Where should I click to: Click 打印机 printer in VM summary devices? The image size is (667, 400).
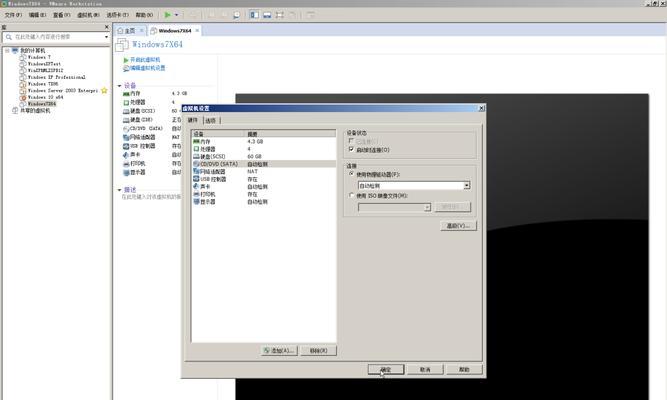coord(137,163)
